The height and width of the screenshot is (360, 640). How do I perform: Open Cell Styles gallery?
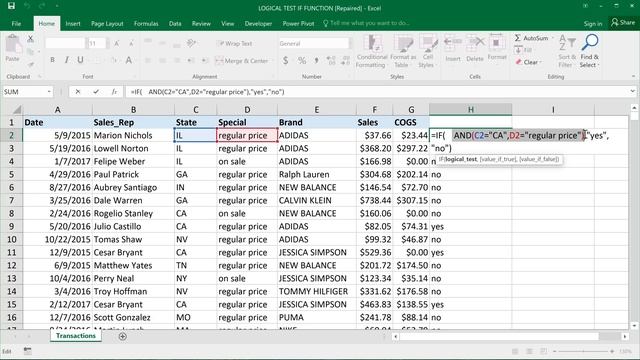(x=427, y=52)
